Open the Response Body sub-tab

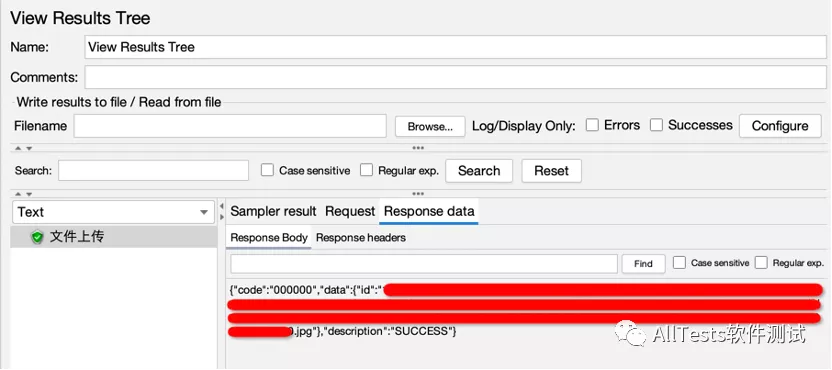269,238
